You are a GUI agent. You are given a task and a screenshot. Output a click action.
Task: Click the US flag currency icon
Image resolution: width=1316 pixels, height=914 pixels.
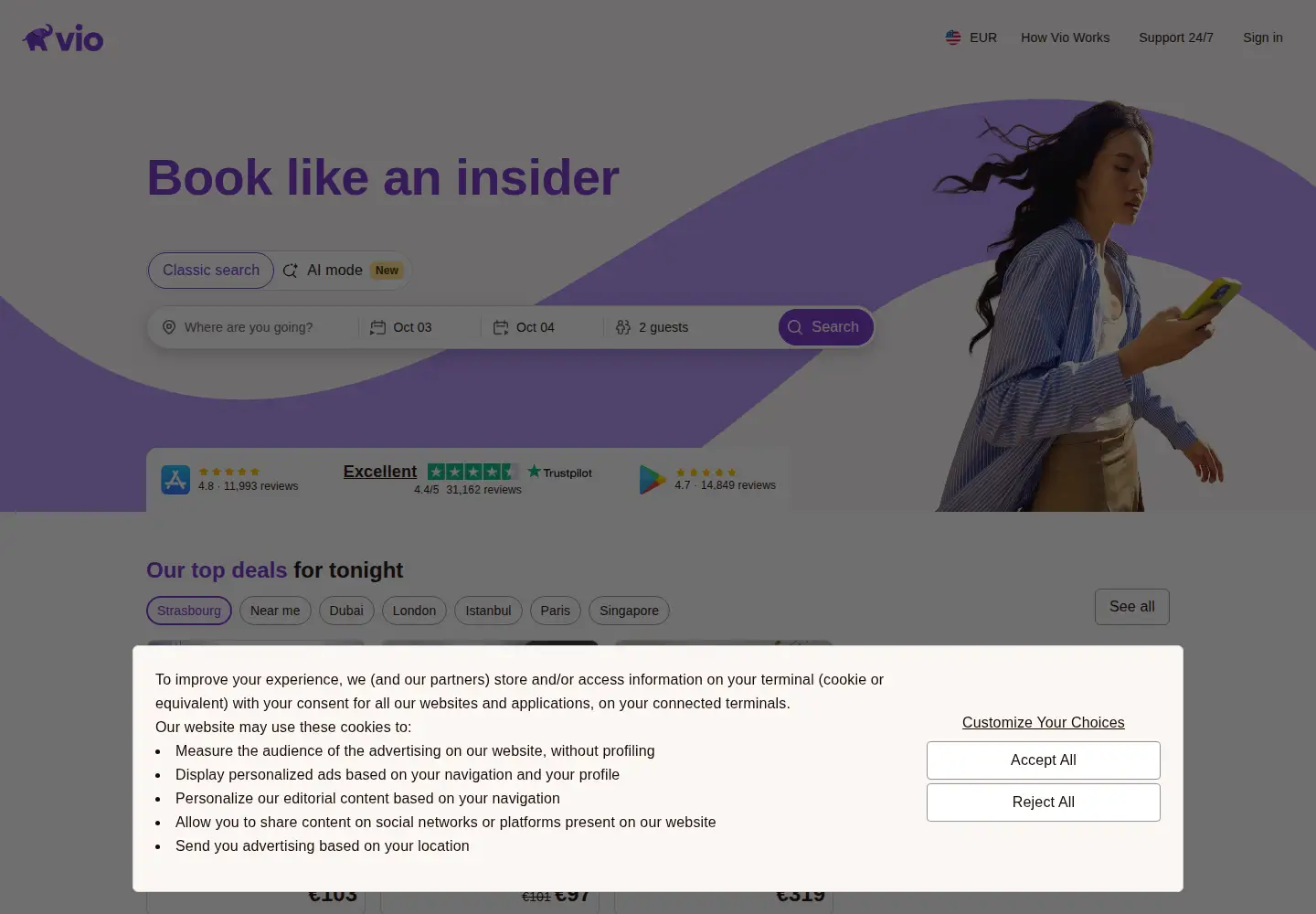[x=953, y=37]
